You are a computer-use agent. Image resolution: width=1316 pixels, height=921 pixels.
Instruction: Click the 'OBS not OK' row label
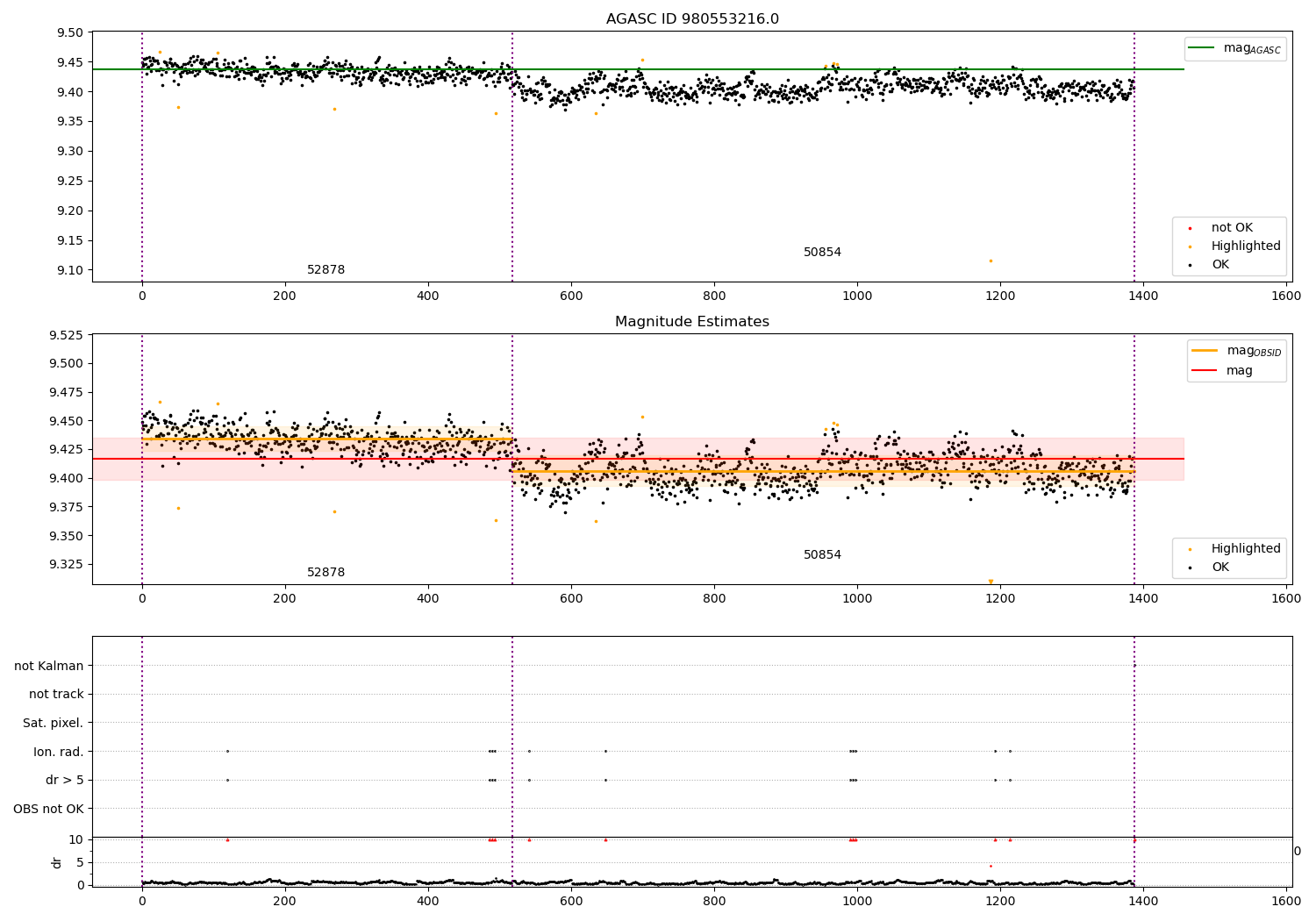49,809
